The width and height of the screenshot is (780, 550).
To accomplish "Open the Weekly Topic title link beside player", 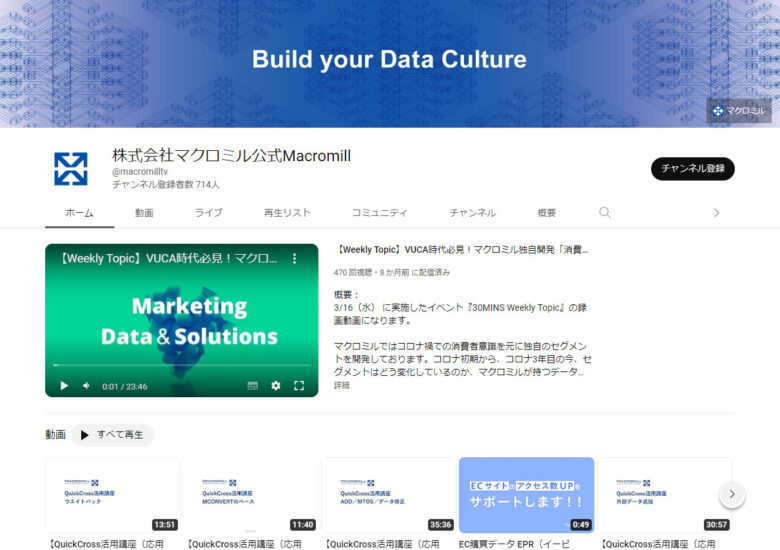I will coord(461,250).
